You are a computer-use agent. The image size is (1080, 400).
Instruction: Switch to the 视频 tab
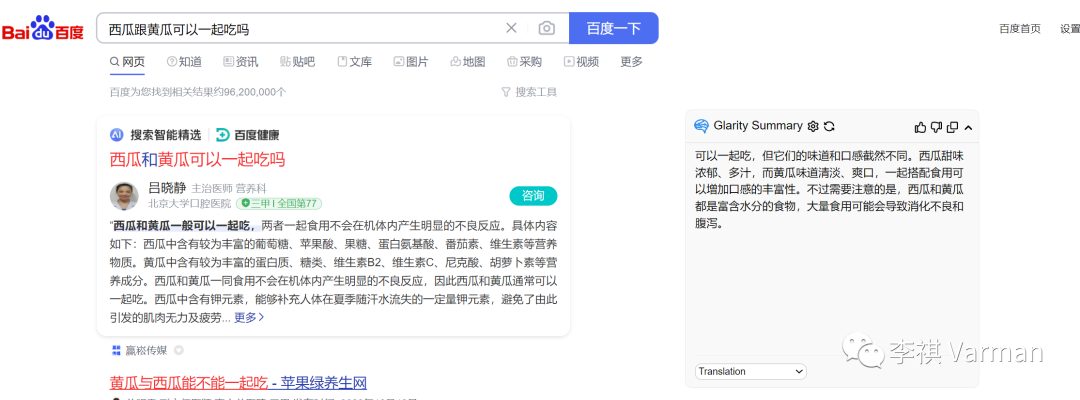click(581, 62)
